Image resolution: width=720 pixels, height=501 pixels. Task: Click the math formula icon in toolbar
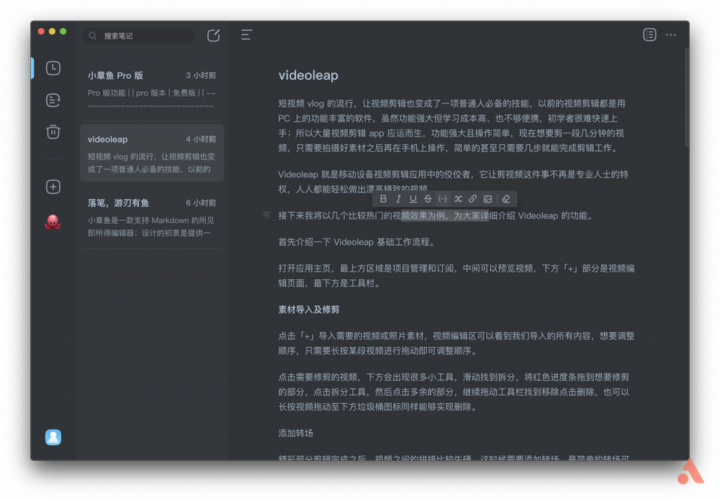[458, 199]
